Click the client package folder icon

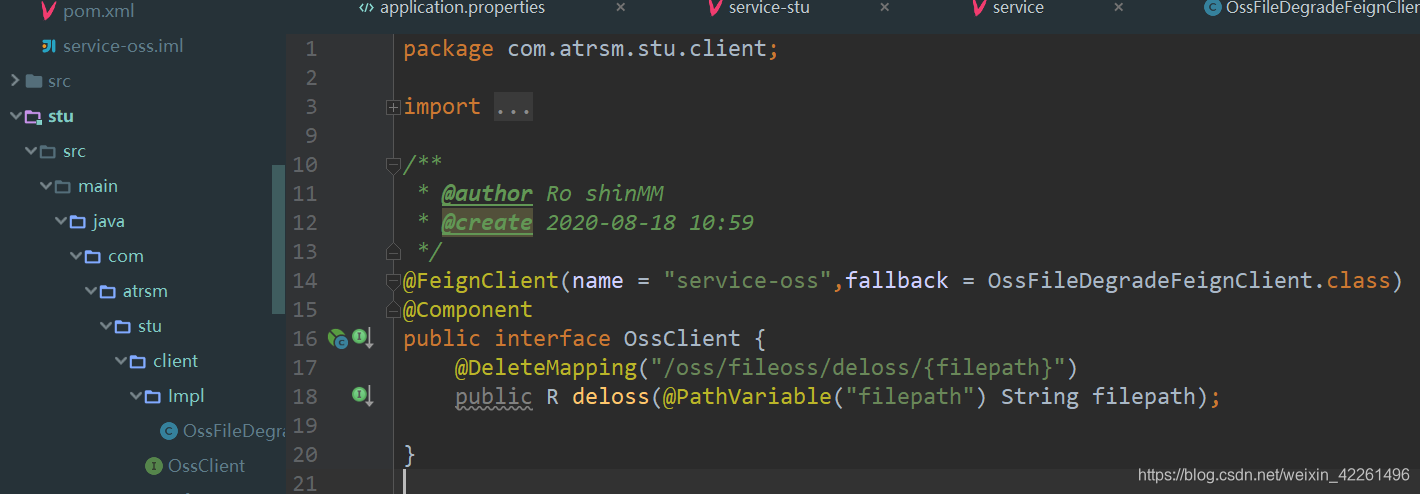pos(138,361)
